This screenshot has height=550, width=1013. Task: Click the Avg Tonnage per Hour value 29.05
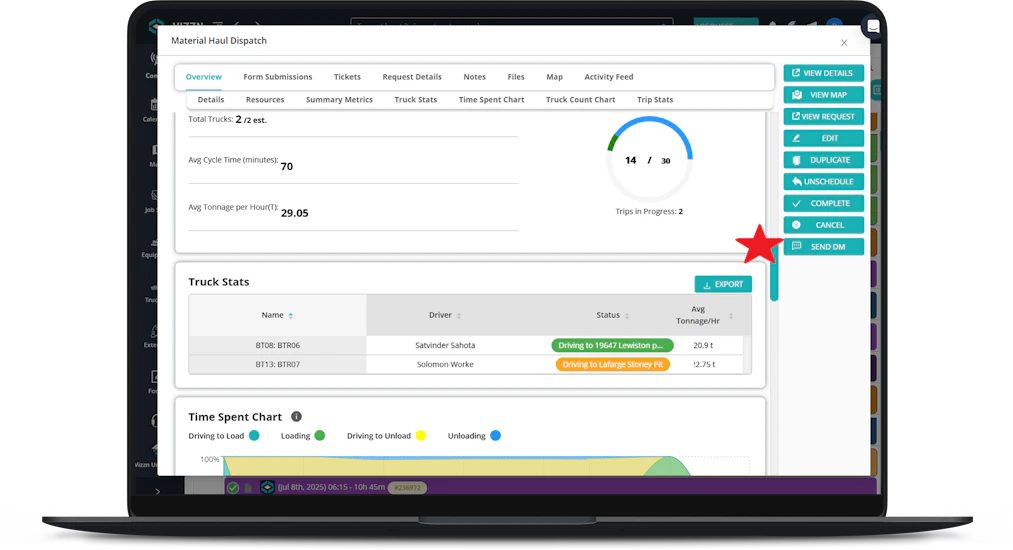(295, 213)
